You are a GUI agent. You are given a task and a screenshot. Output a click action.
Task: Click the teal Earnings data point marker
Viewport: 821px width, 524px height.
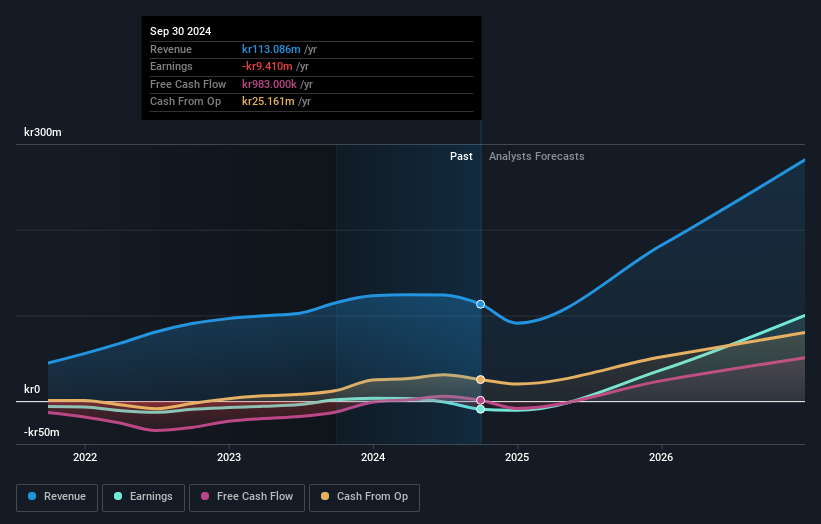480,409
